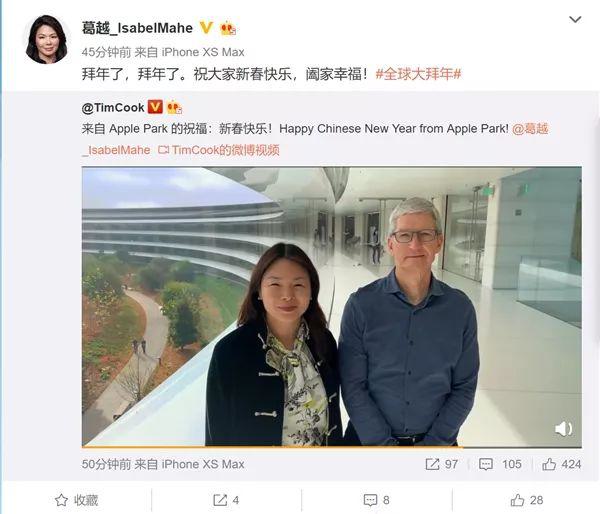
Task: Open the TimCook的微博视频 video link
Action: click(219, 150)
